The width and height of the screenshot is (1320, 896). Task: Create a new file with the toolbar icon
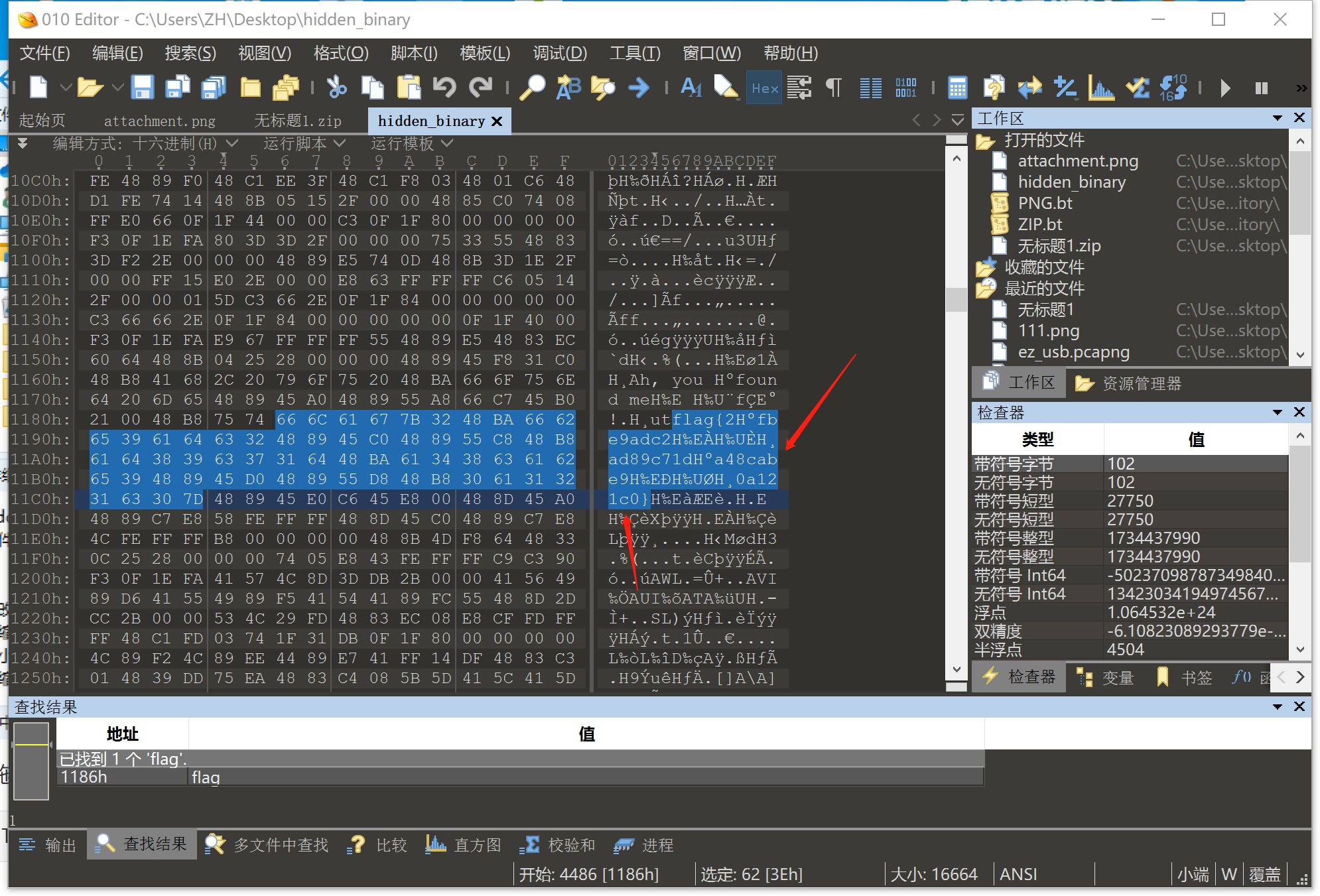[38, 87]
